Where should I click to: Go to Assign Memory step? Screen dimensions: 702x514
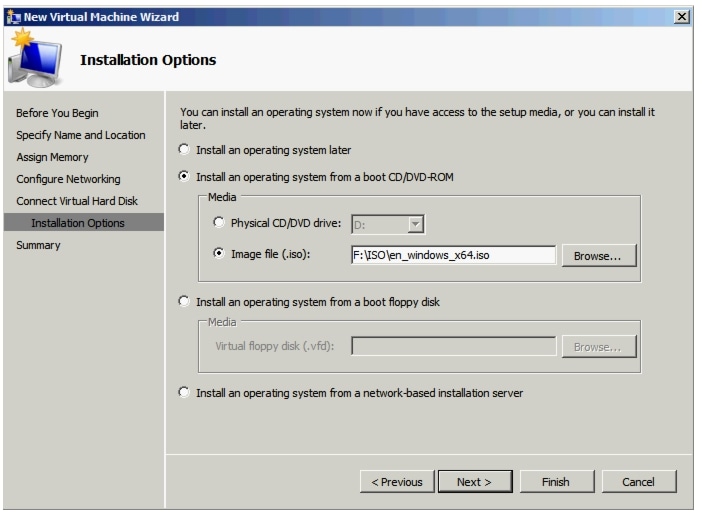[x=52, y=157]
